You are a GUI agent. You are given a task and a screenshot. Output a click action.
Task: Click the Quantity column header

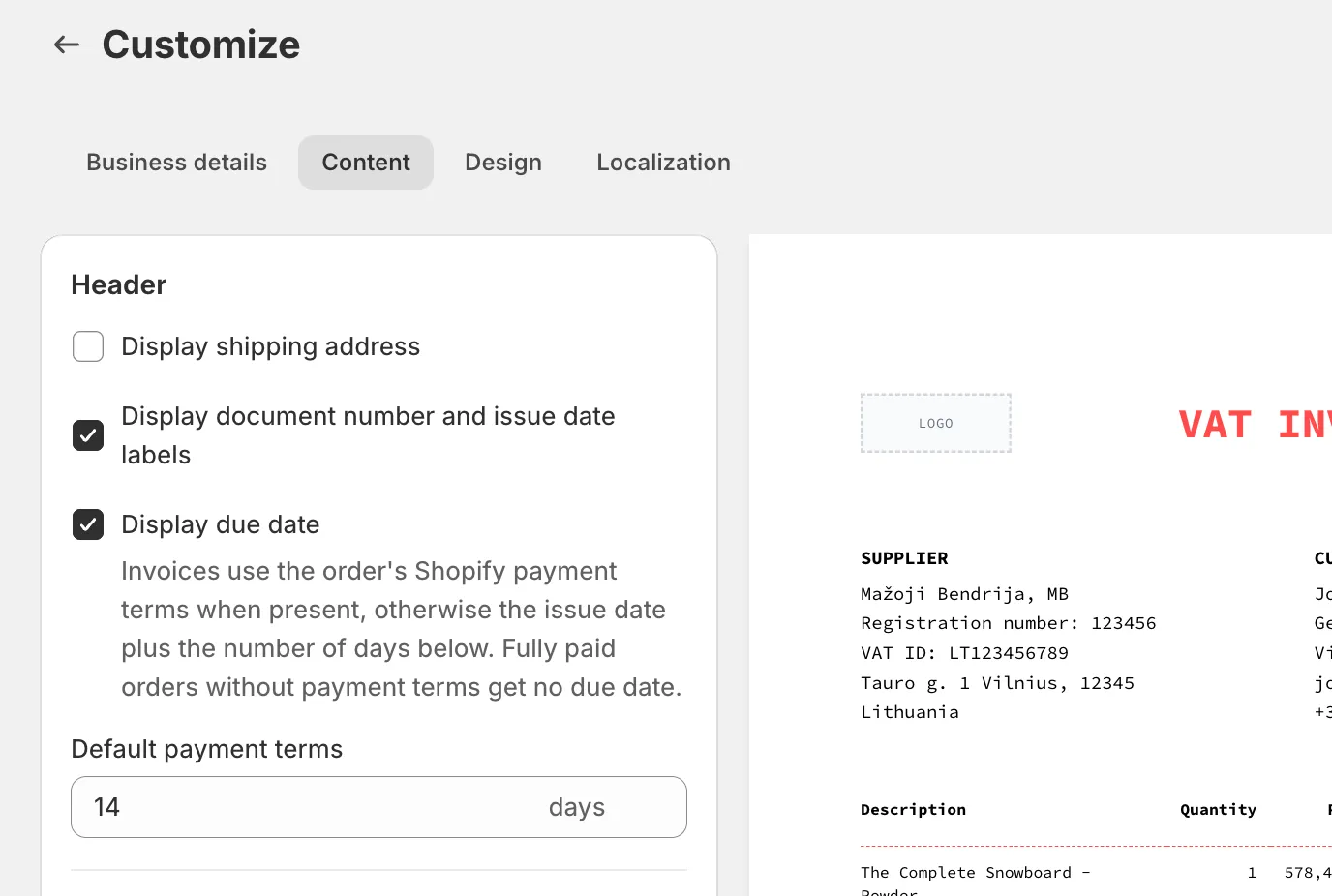click(x=1218, y=810)
